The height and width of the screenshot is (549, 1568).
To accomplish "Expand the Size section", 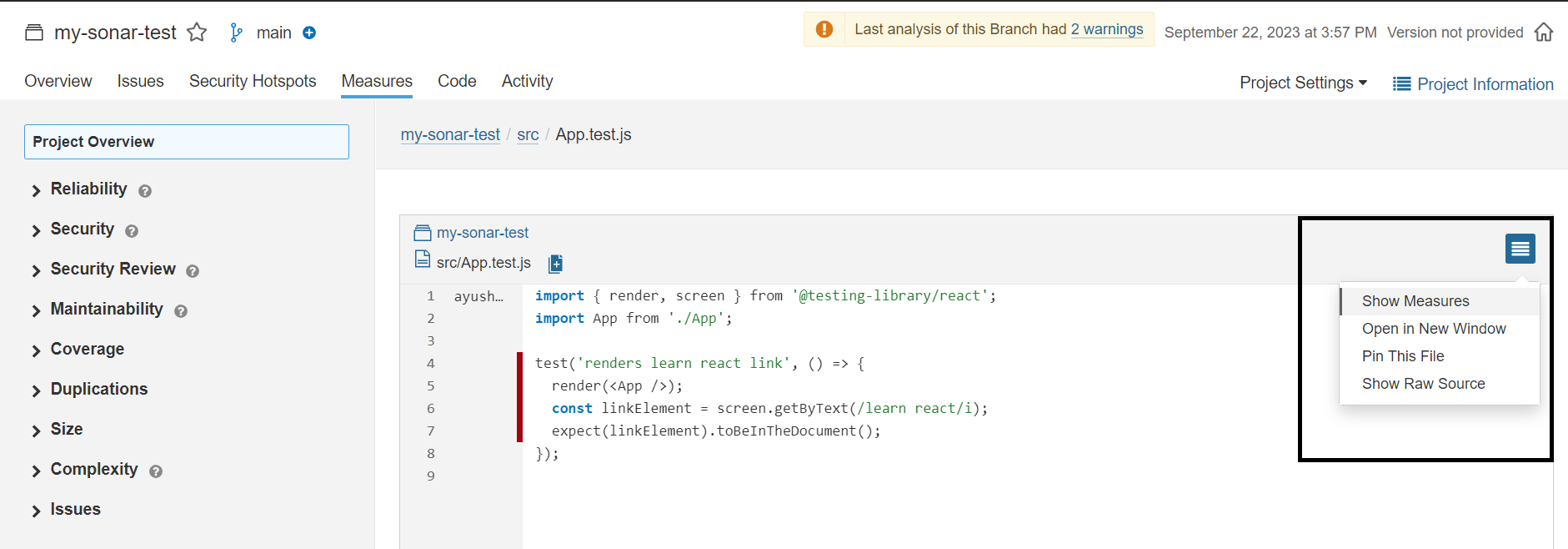I will (x=36, y=431).
